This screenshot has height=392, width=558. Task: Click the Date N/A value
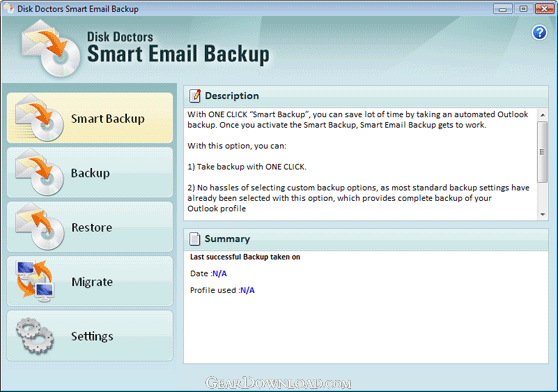click(x=219, y=274)
